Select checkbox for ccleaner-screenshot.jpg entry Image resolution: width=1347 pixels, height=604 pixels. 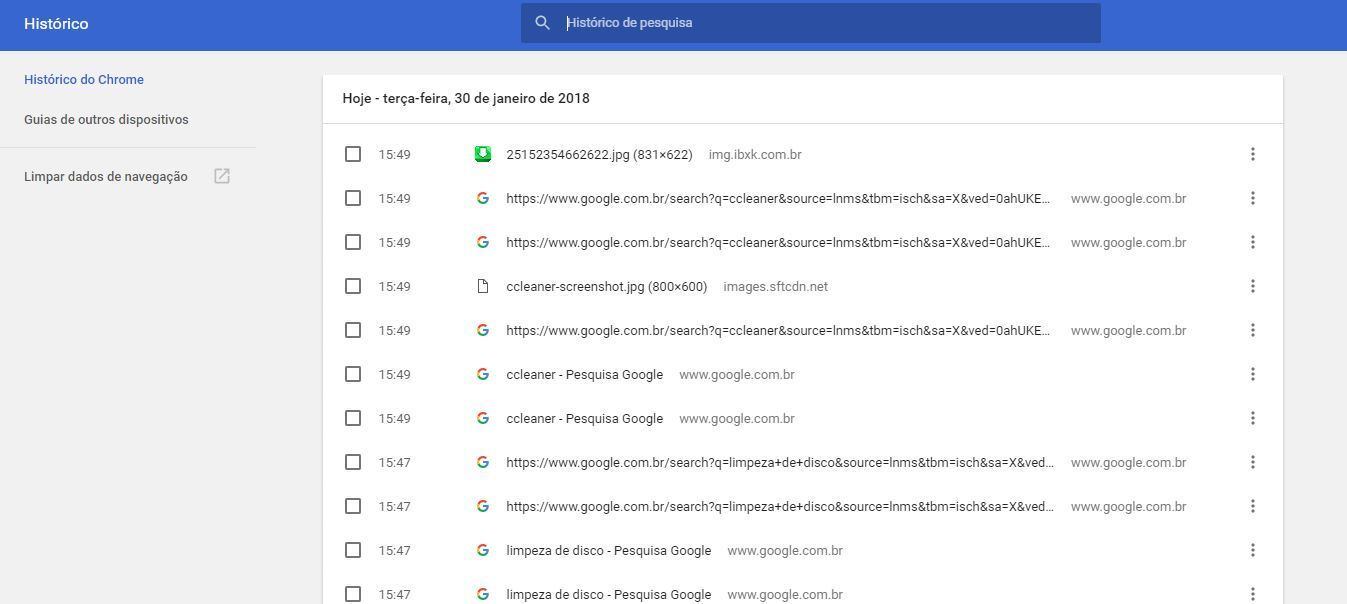(353, 286)
